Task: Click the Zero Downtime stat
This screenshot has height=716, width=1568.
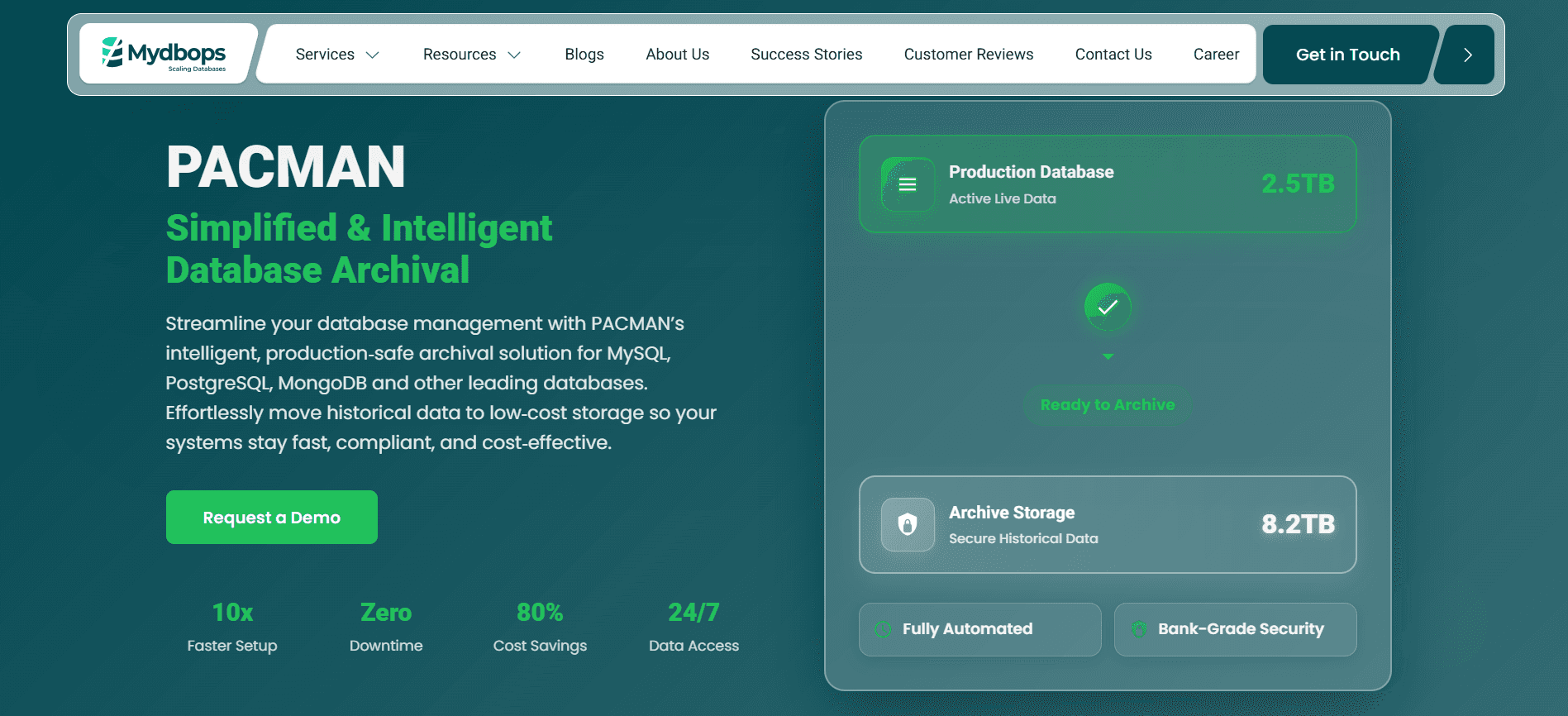Action: point(386,627)
